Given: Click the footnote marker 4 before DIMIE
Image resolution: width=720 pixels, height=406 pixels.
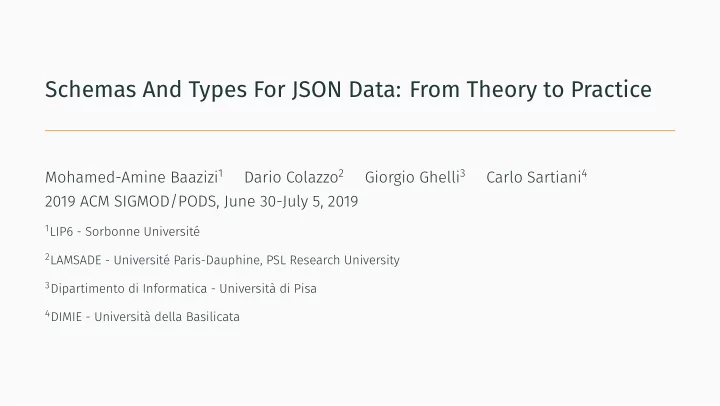Looking at the screenshot, I should click(x=47, y=314).
